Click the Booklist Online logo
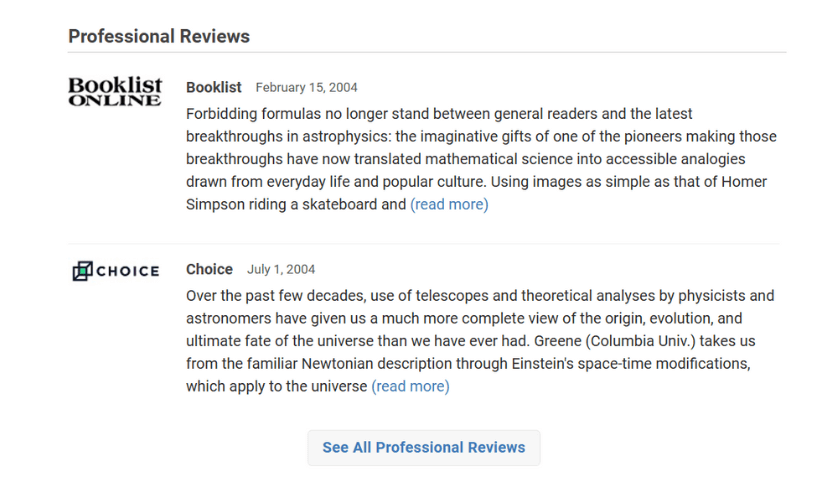The image size is (838, 494). pyautogui.click(x=114, y=91)
